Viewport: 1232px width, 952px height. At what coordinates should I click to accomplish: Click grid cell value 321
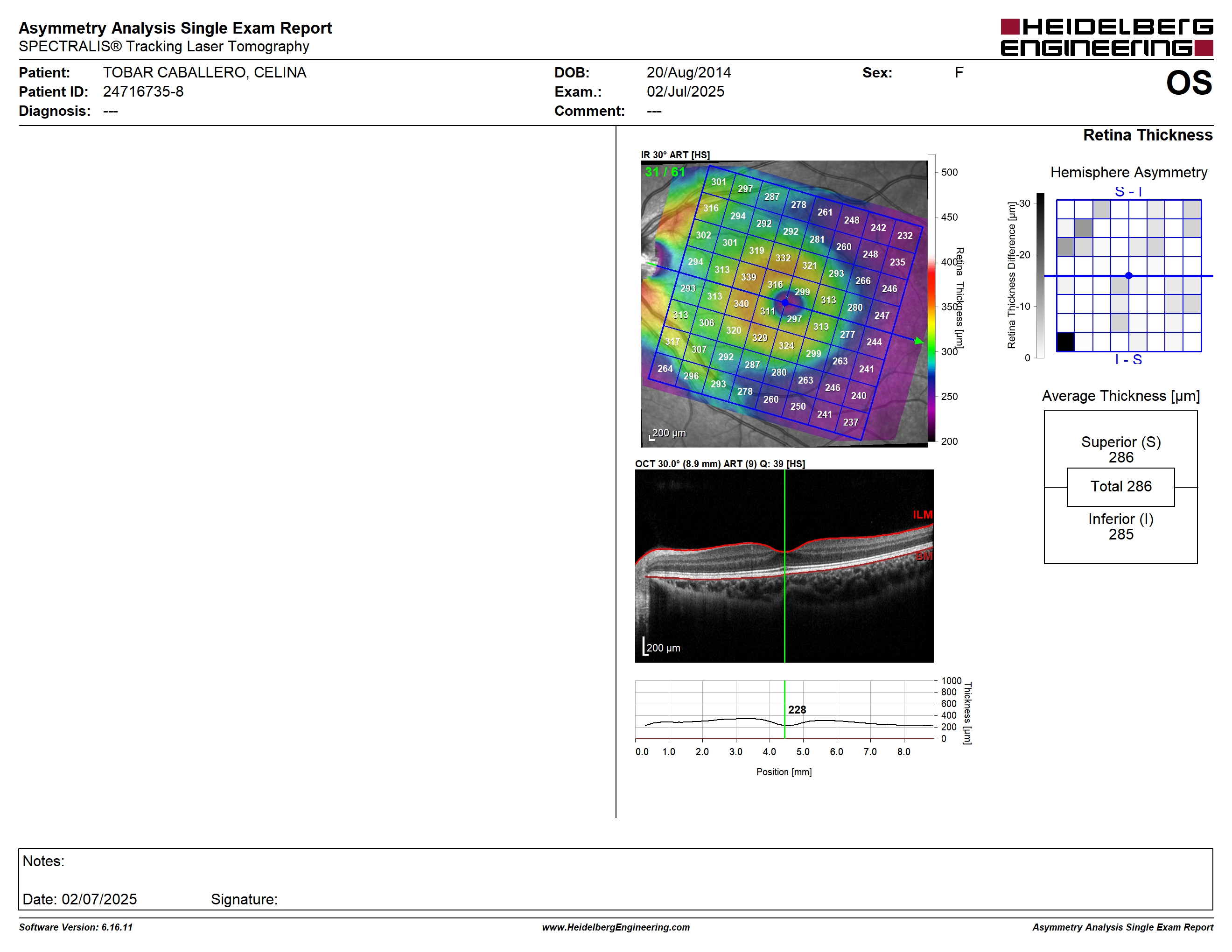pos(810,265)
